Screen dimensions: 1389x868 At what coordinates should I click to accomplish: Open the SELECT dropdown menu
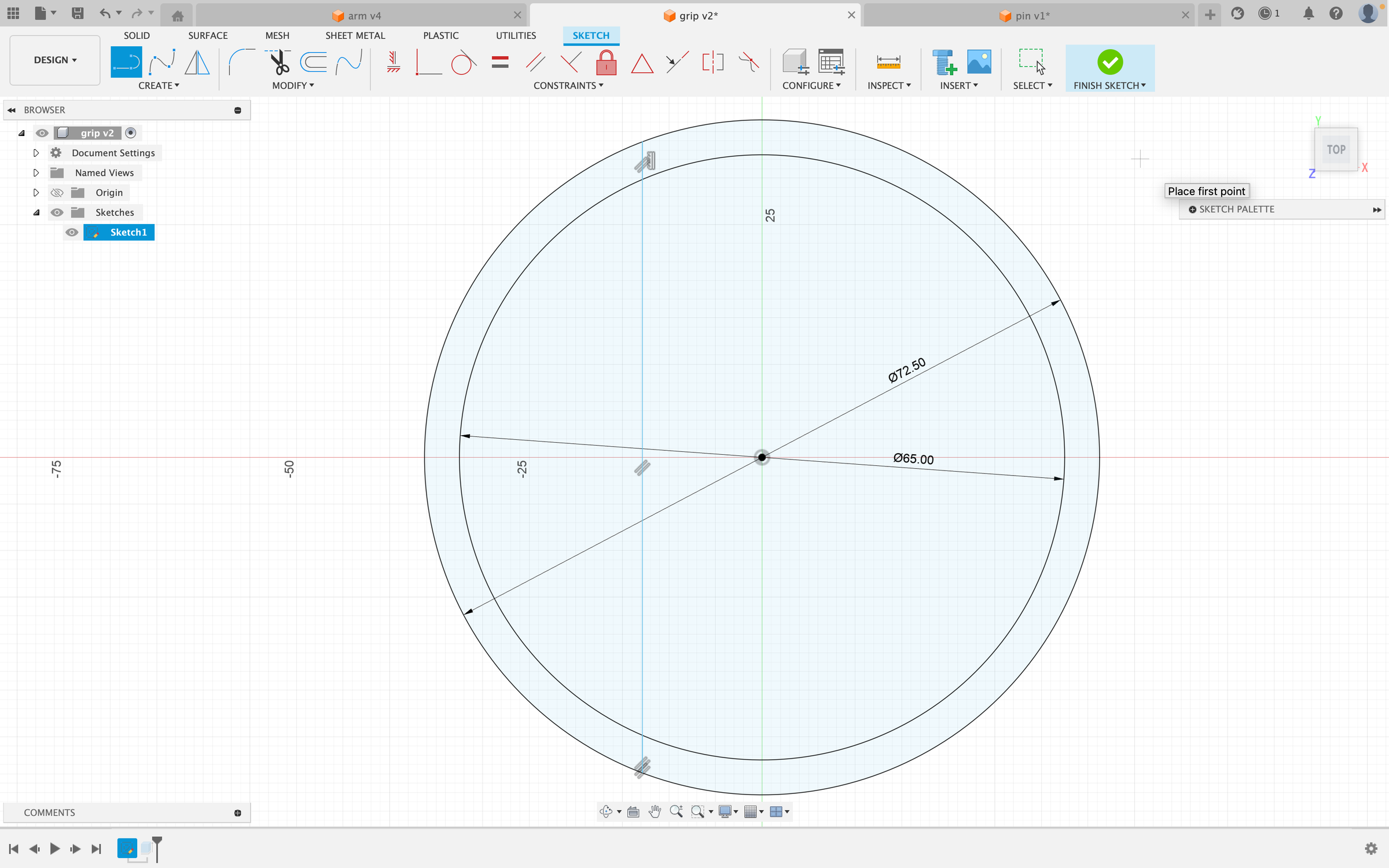(1032, 86)
